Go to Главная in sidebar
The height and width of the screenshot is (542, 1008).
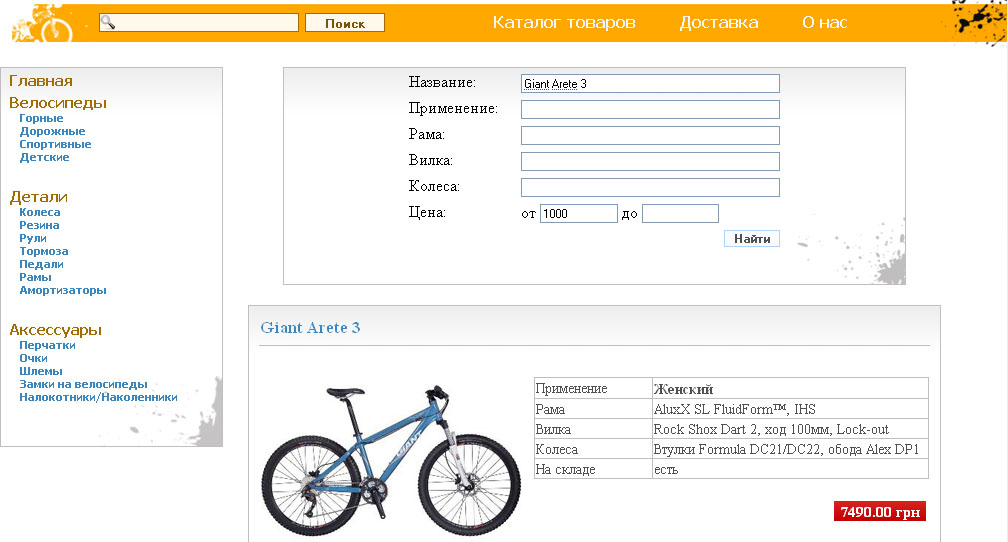(40, 81)
